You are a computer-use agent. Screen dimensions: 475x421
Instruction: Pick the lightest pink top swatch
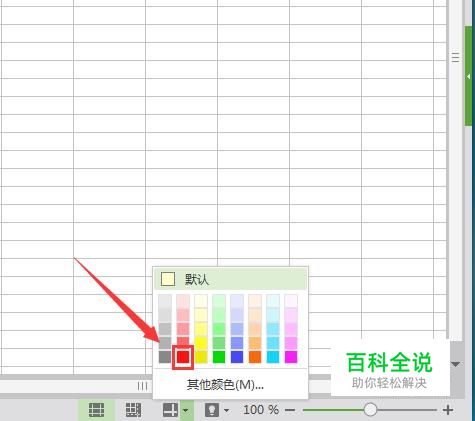(183, 301)
